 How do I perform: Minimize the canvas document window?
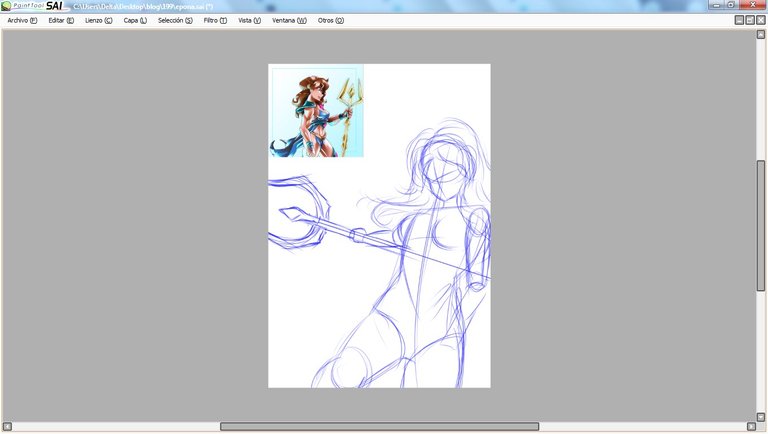(x=739, y=20)
